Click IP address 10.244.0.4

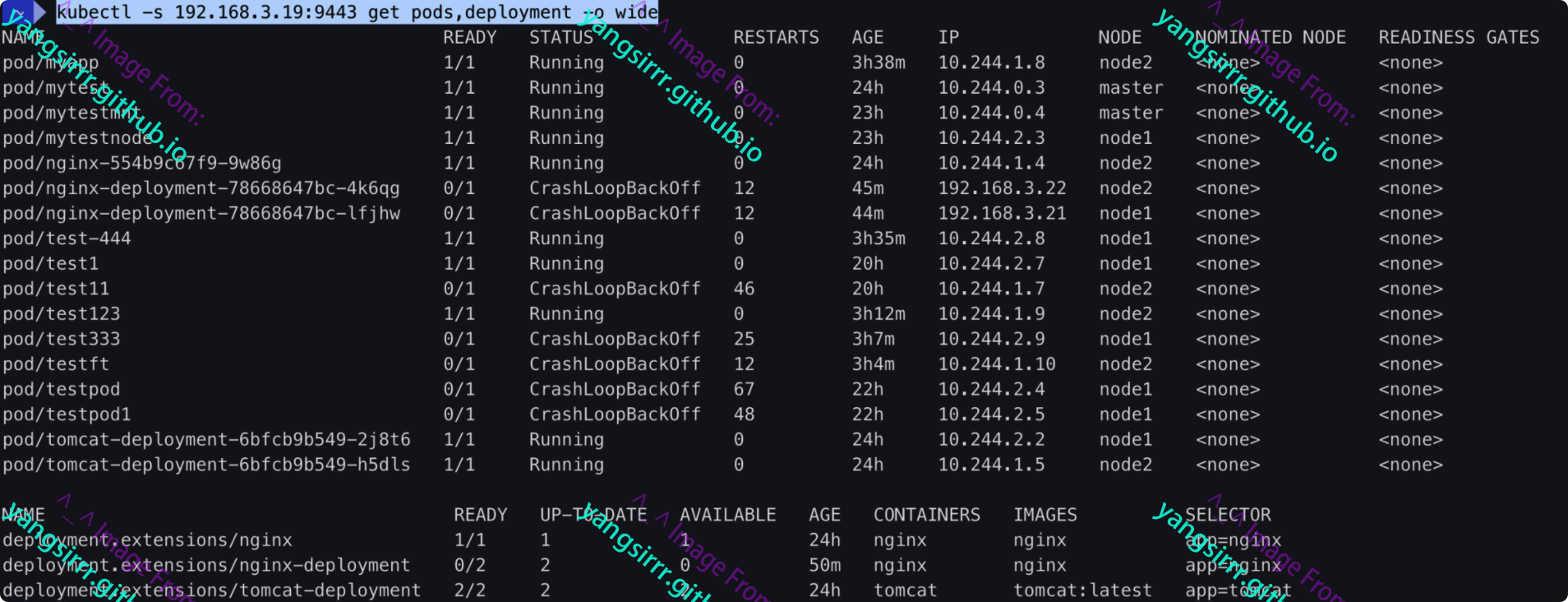(991, 113)
